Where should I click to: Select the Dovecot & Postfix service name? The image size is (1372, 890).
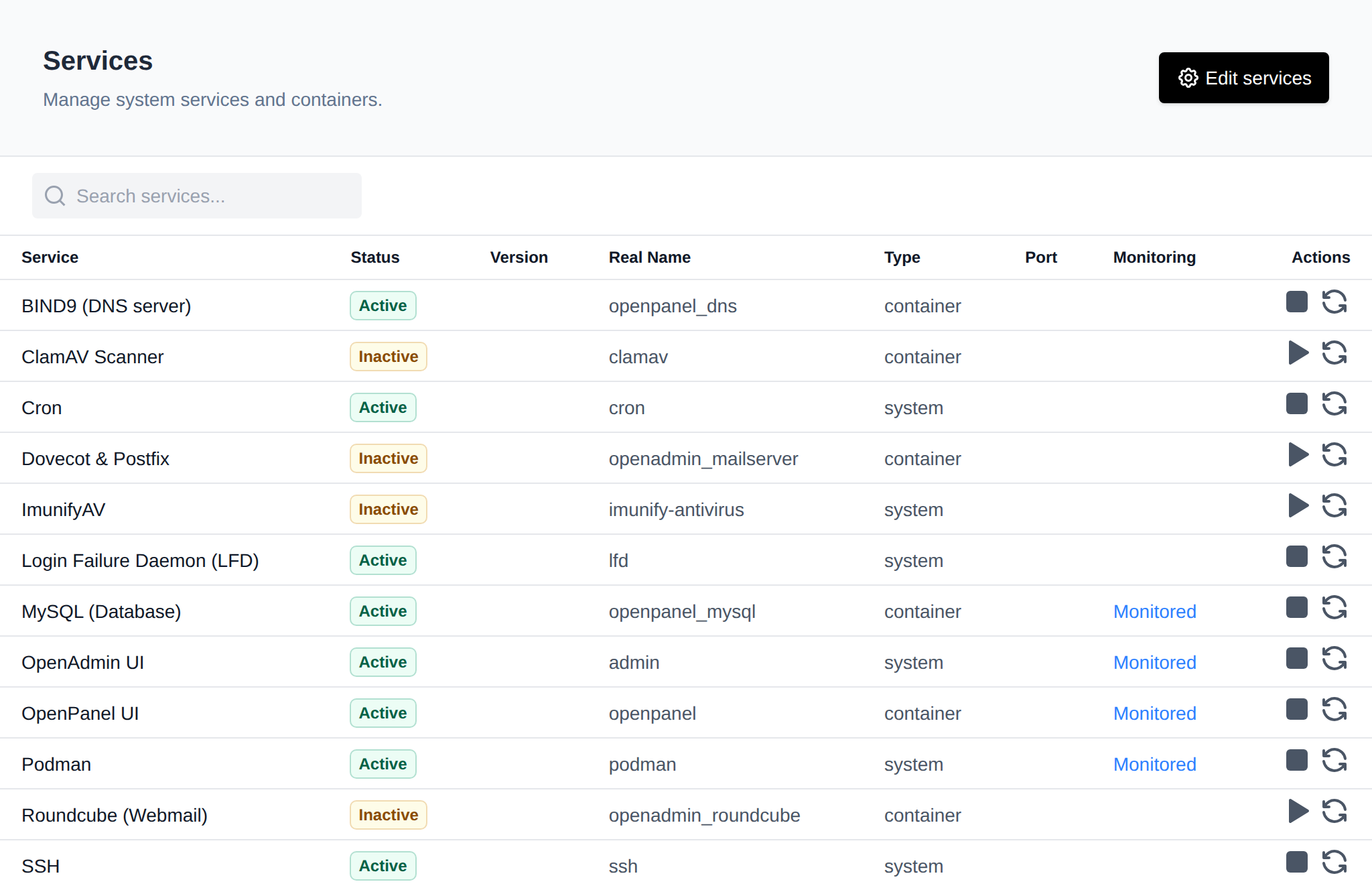[x=95, y=459]
